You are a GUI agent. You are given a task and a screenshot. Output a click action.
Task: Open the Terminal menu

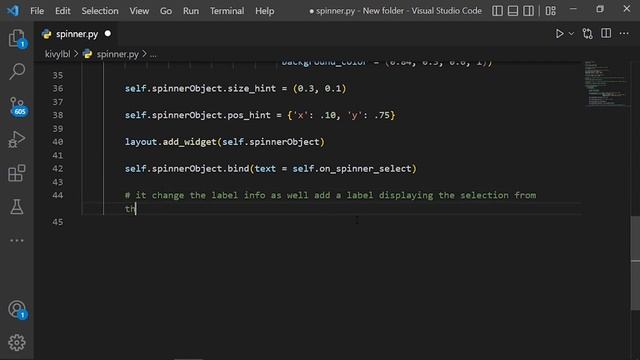pyautogui.click(x=227, y=11)
